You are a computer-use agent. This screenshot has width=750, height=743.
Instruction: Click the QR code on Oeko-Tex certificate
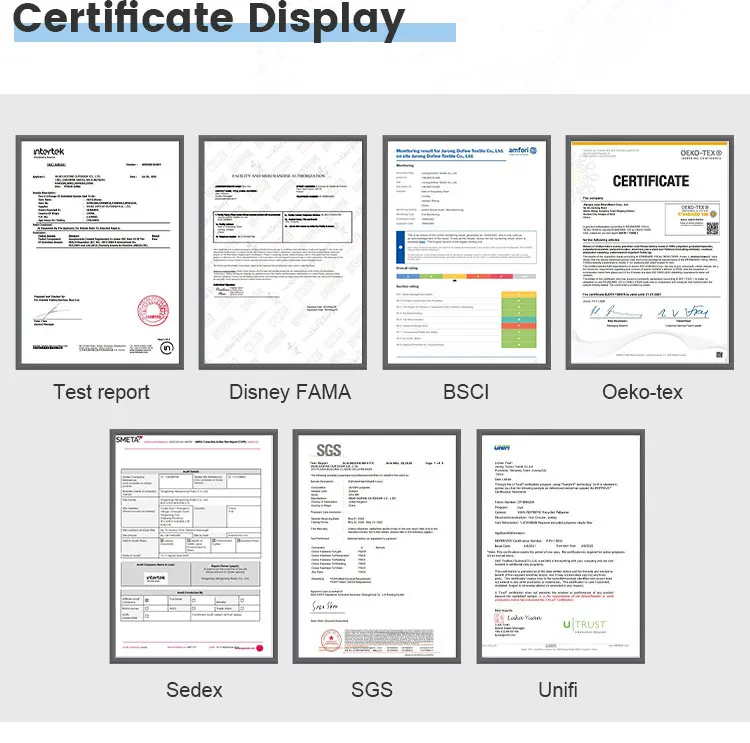[713, 228]
